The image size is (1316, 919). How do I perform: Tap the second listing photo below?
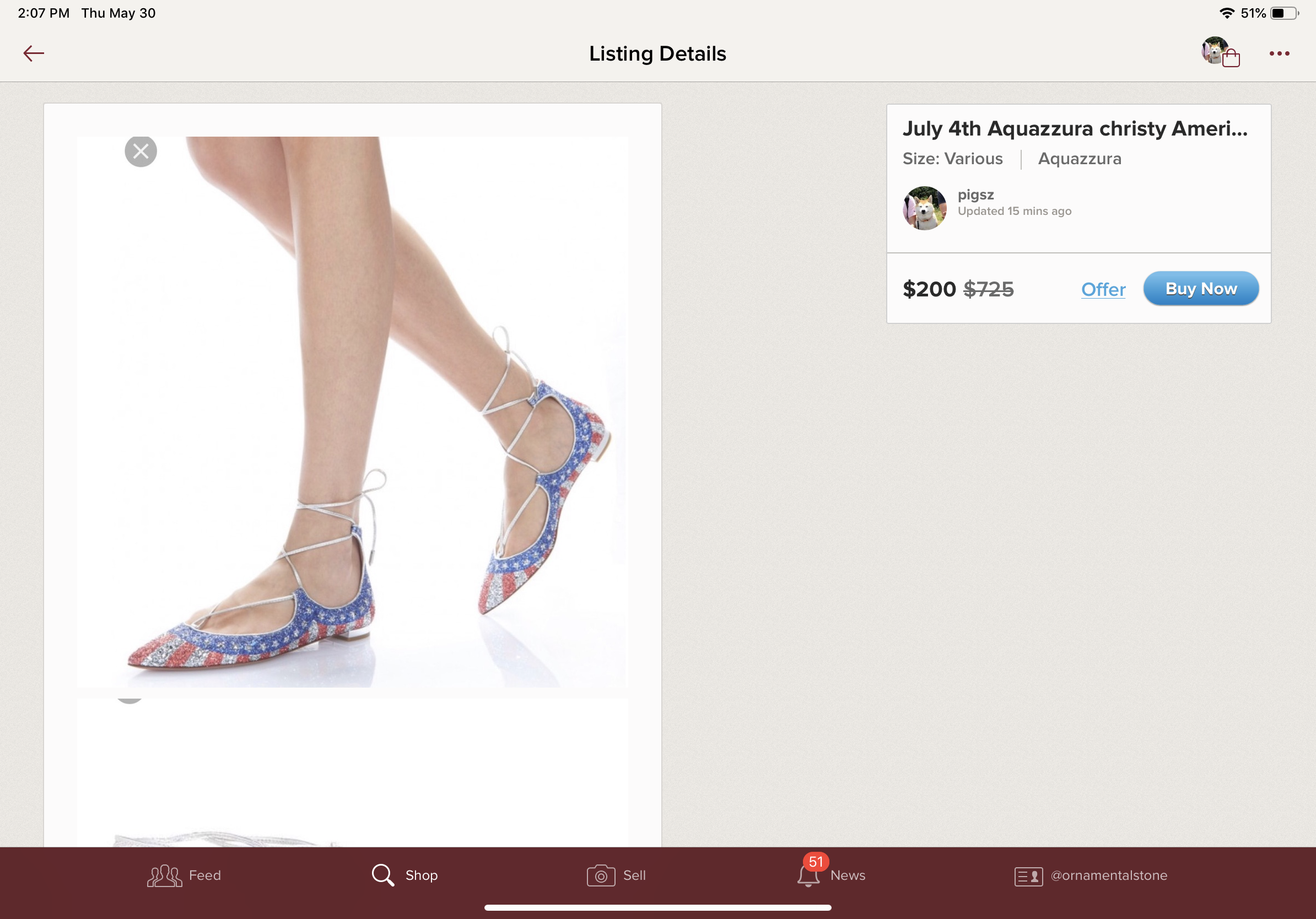pyautogui.click(x=352, y=774)
